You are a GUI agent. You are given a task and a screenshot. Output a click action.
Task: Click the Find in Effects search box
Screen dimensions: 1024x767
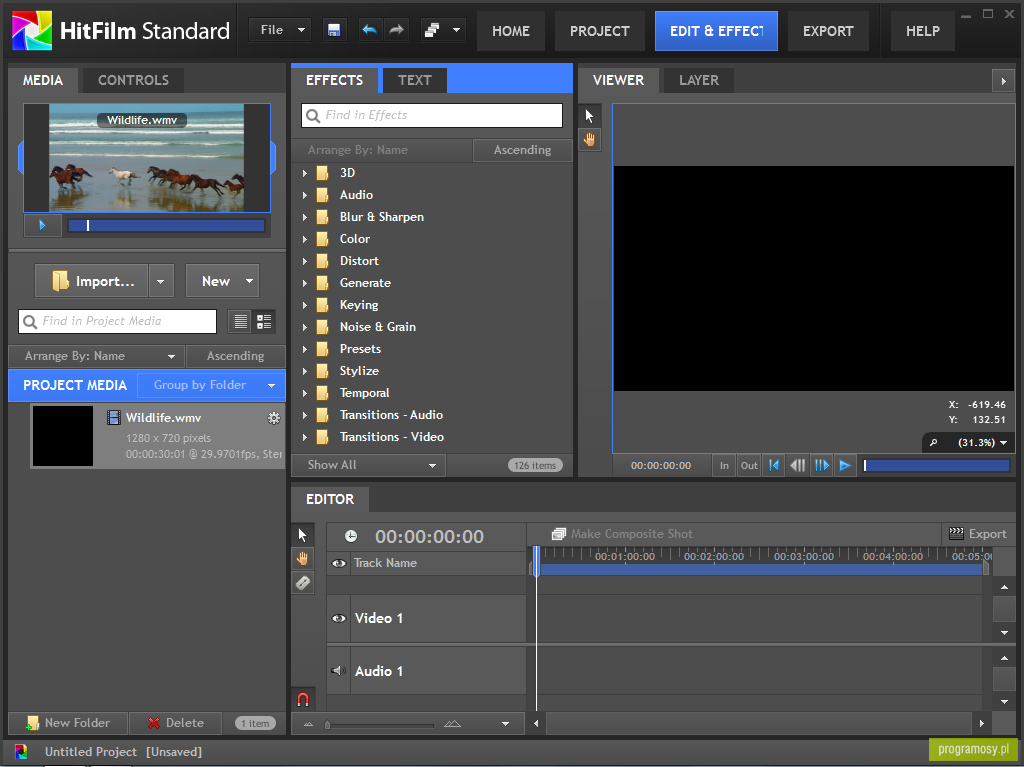432,116
